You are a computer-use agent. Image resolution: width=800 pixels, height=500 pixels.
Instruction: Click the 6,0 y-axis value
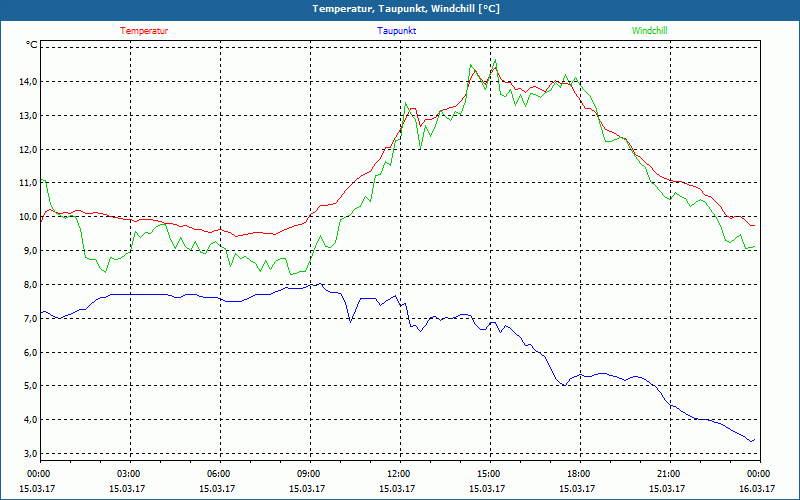tap(31, 352)
